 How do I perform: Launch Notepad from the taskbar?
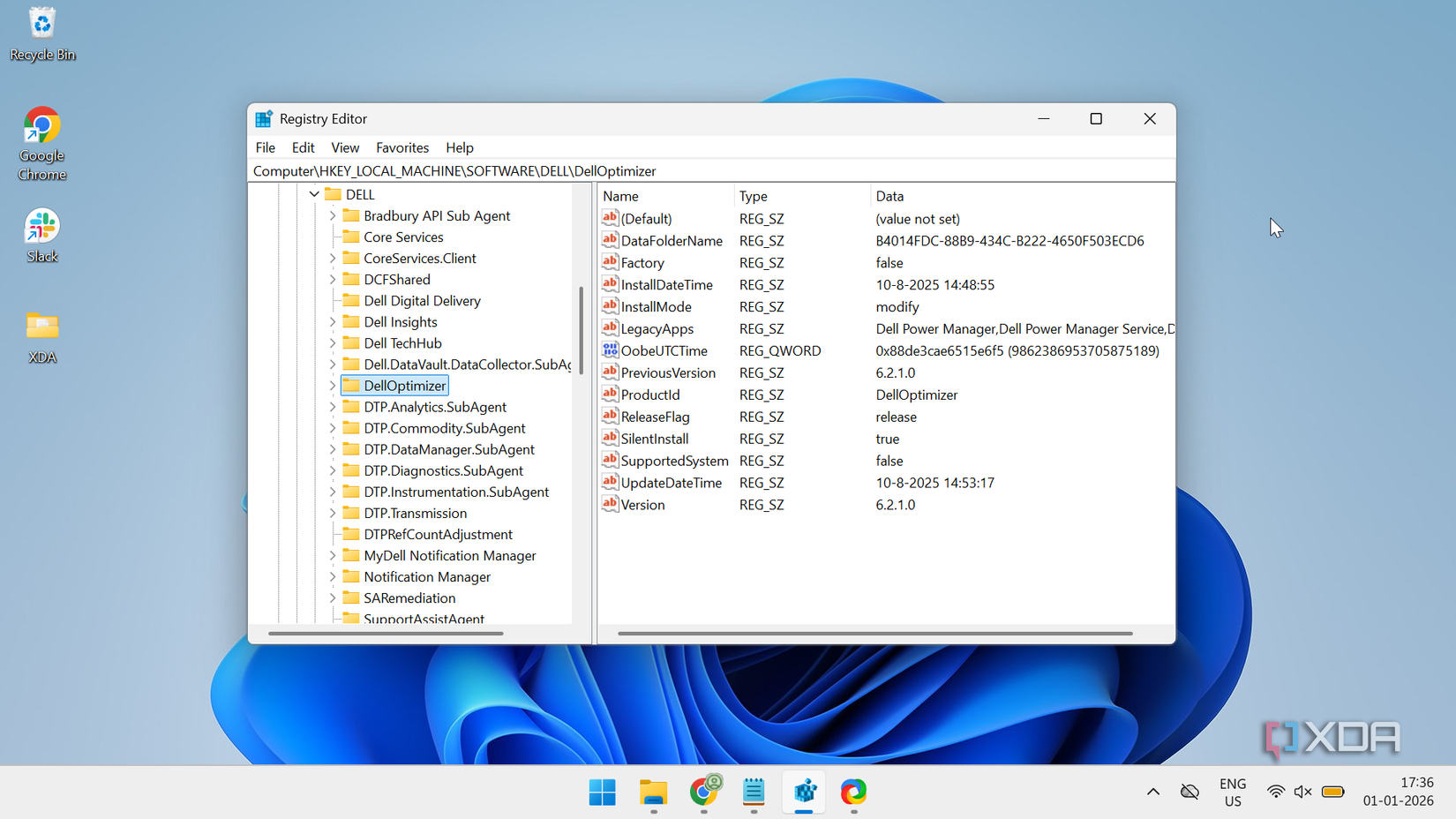click(x=753, y=793)
